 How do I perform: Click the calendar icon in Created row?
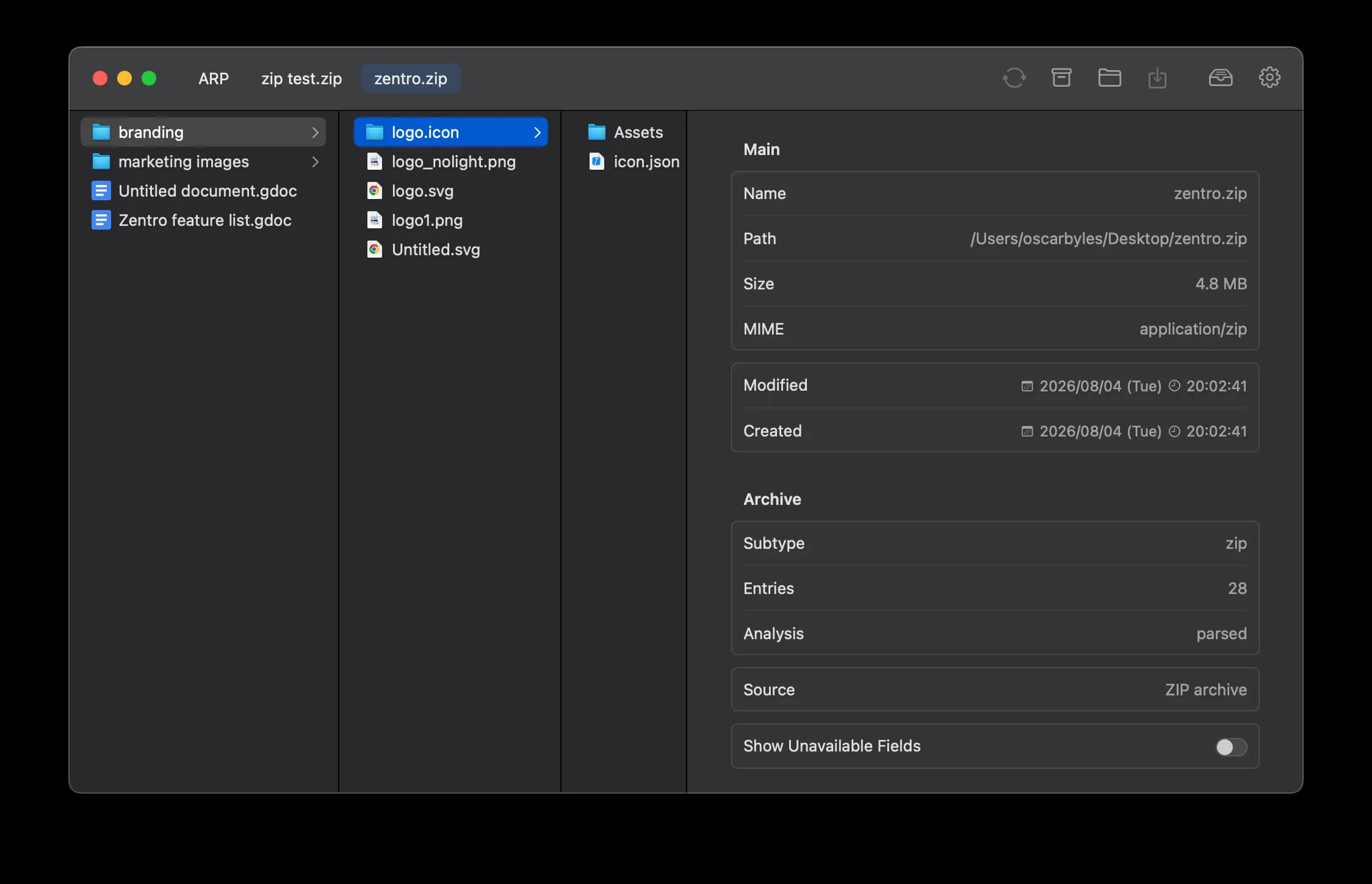click(1027, 431)
